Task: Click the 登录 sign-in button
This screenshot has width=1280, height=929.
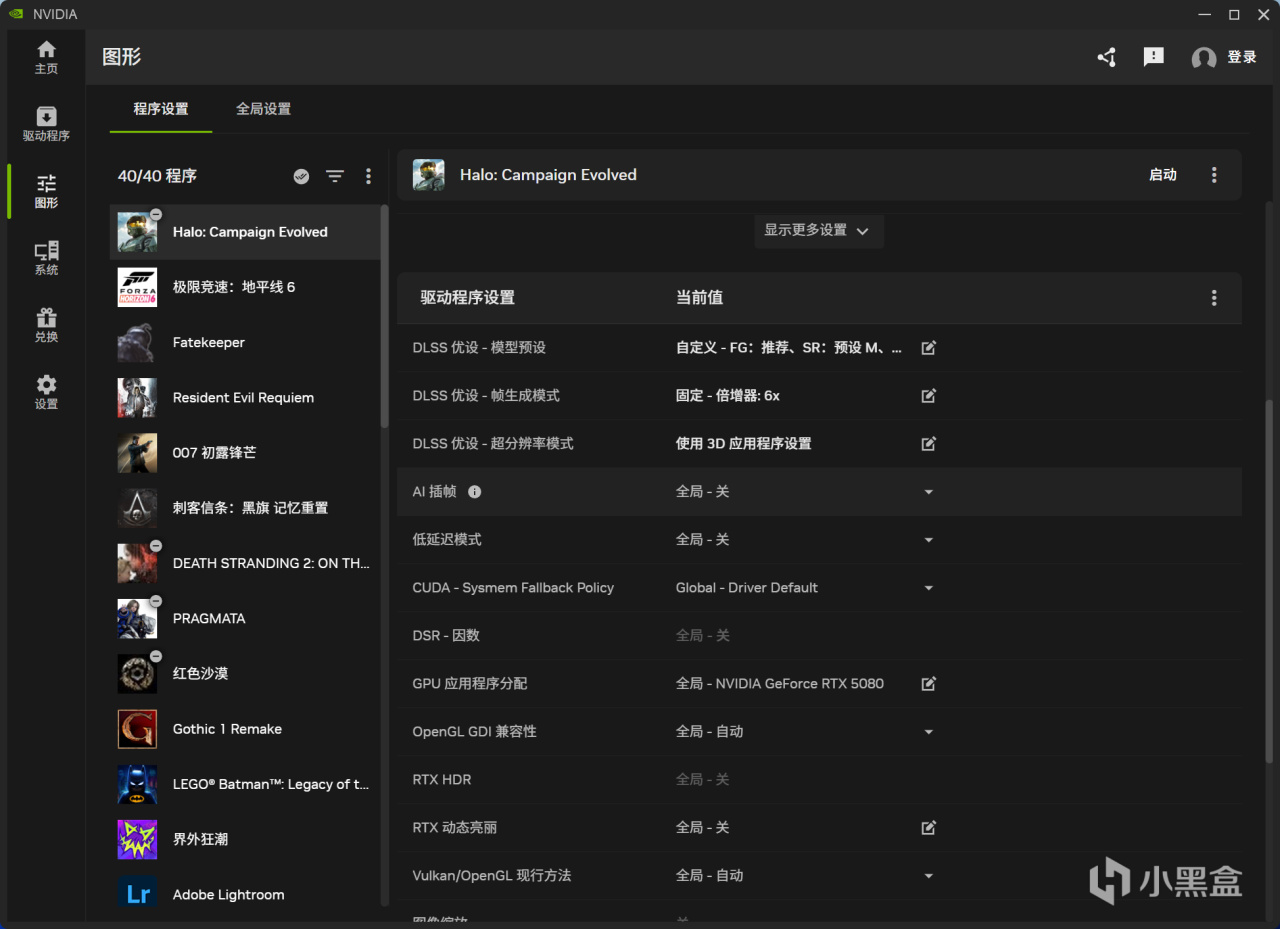Action: [1225, 57]
